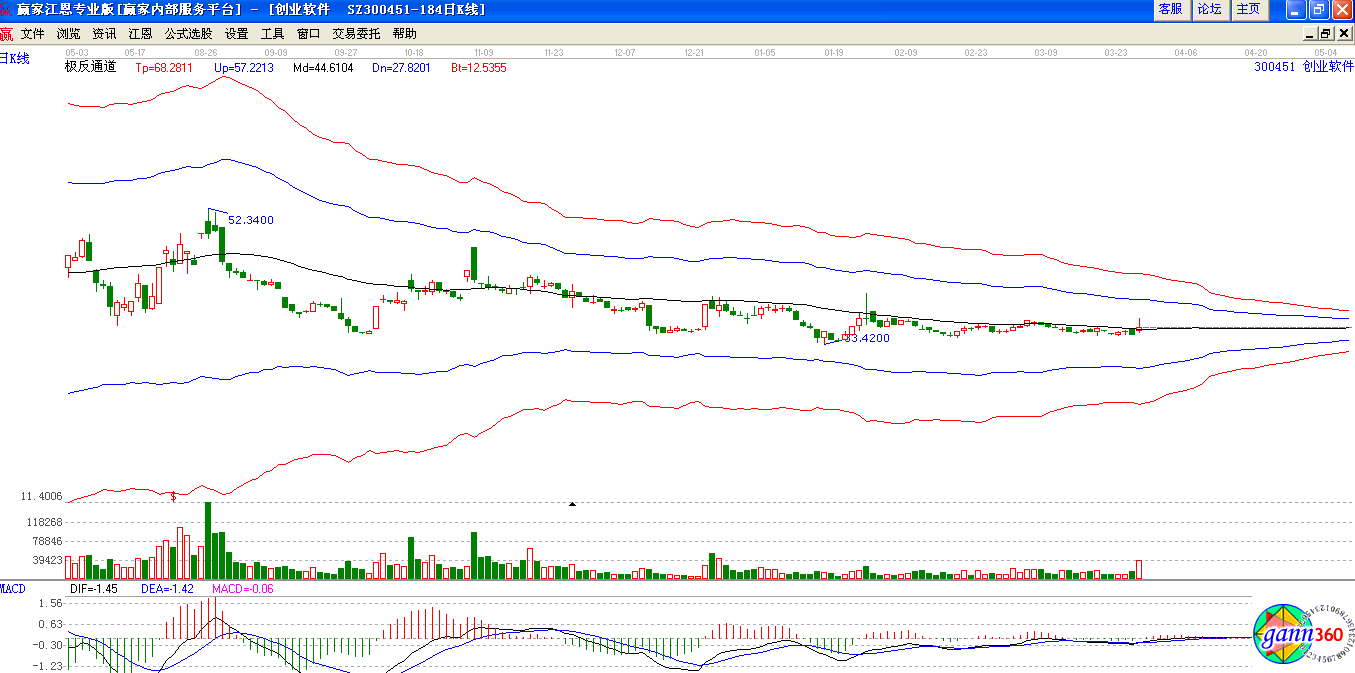This screenshot has width=1355, height=673.
Task: Minimize the main application window
Action: 1296,10
